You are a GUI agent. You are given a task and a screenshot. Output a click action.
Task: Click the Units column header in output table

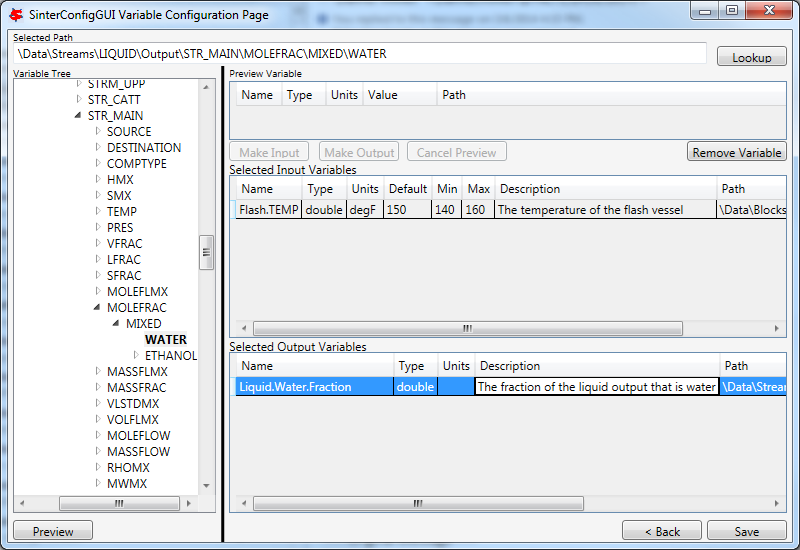point(456,366)
